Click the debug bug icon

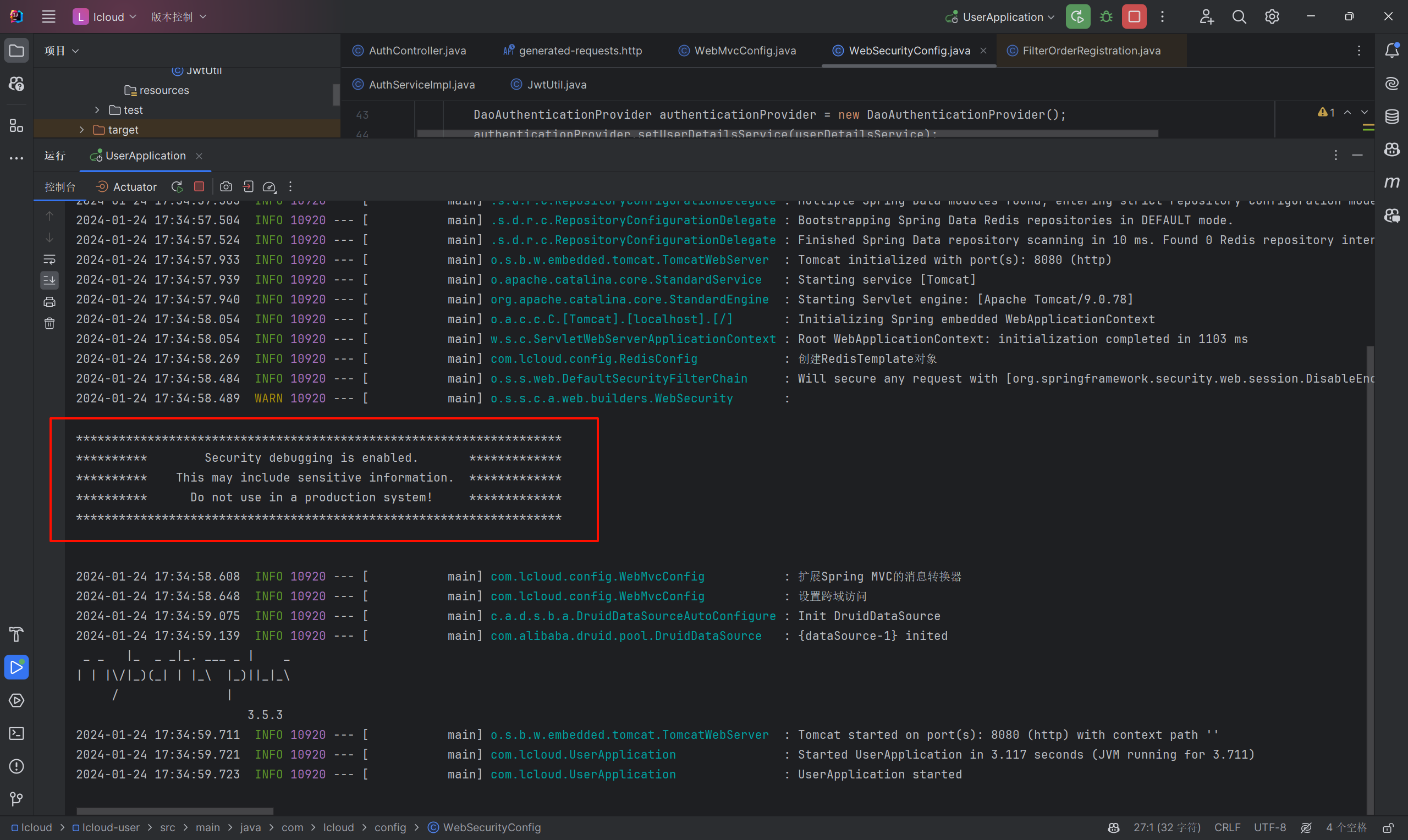(x=1105, y=17)
